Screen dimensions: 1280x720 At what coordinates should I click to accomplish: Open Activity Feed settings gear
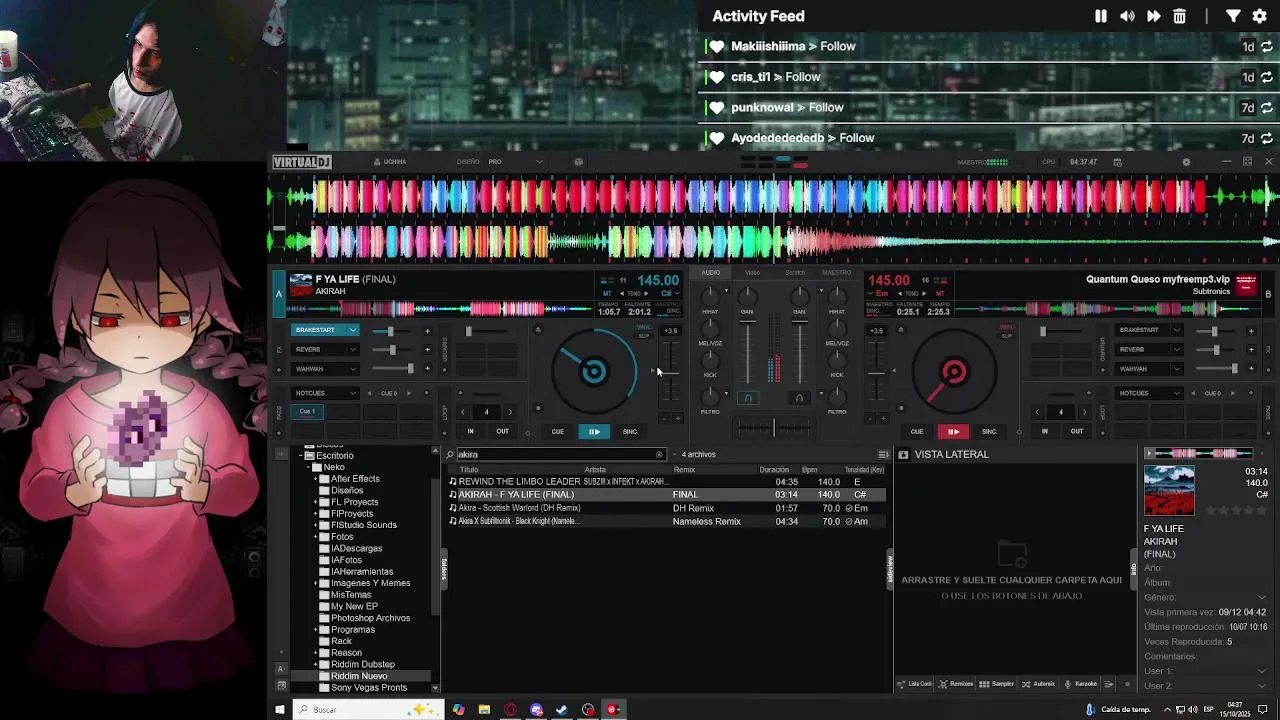tap(1260, 16)
